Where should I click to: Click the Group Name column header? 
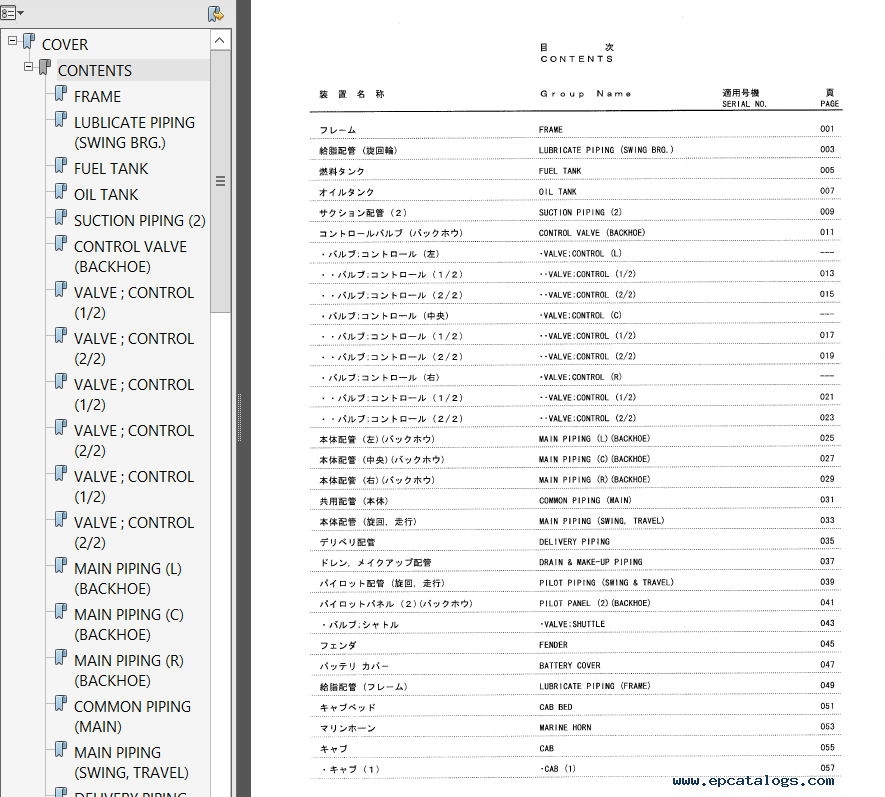[585, 94]
